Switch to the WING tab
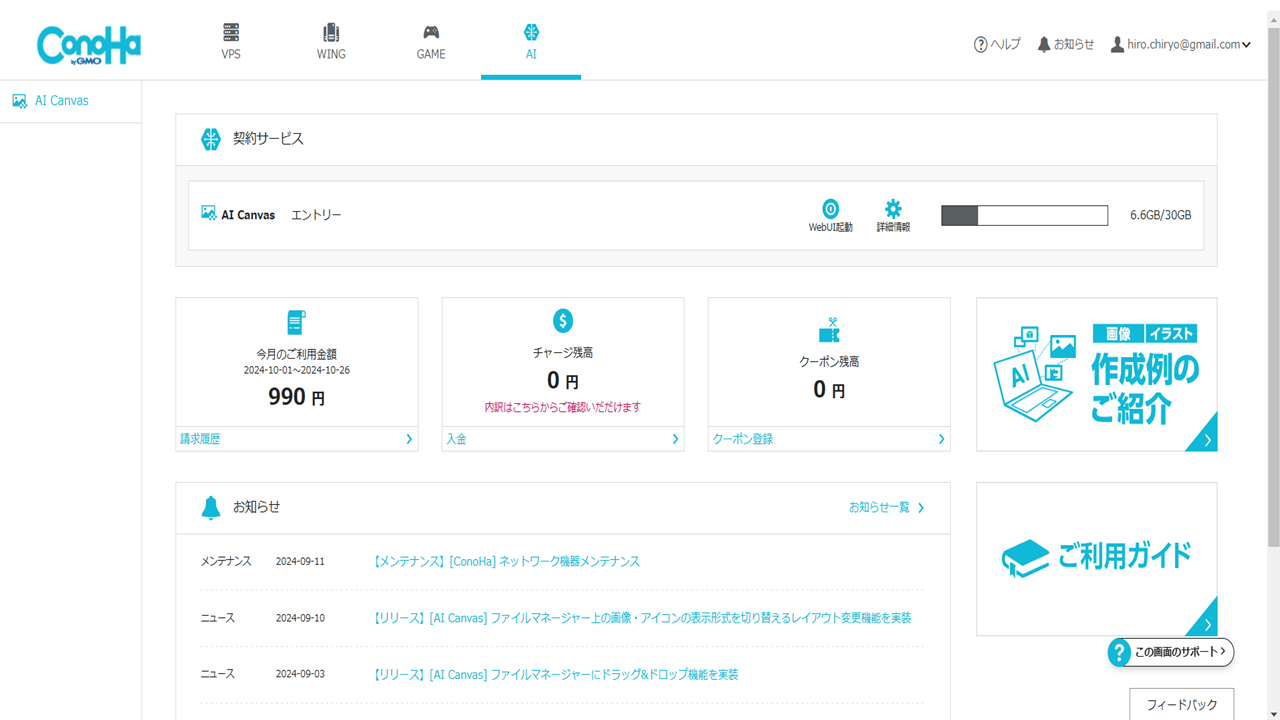 click(331, 40)
